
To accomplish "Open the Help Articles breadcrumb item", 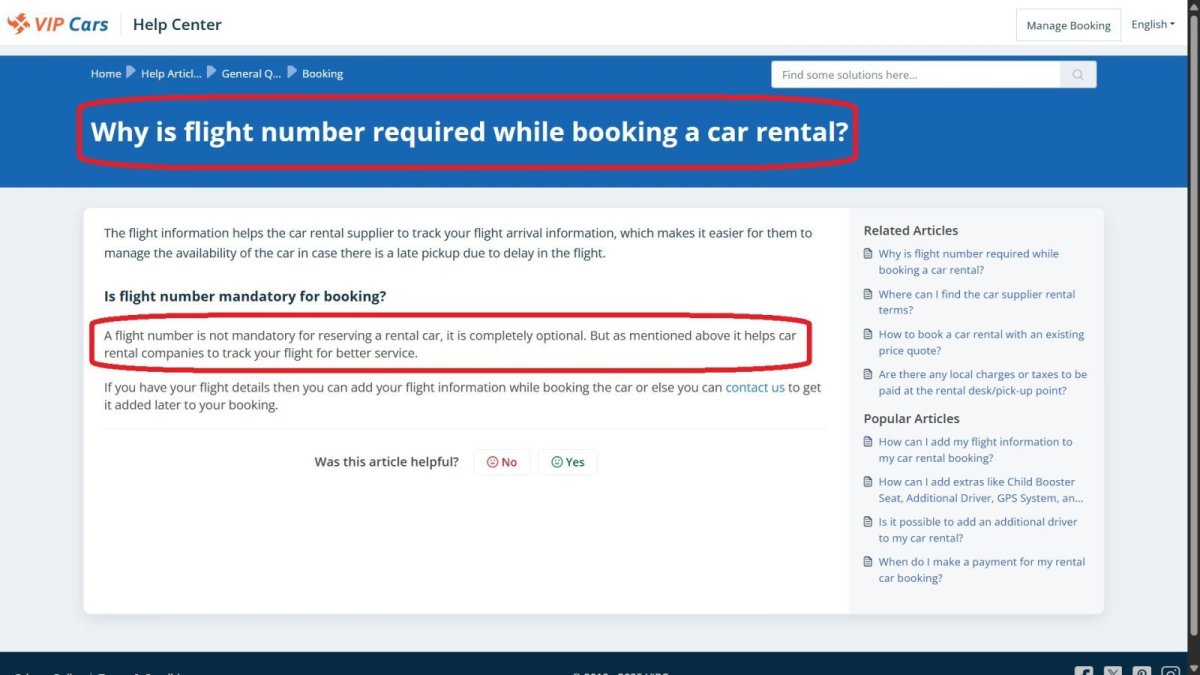I will click(171, 74).
